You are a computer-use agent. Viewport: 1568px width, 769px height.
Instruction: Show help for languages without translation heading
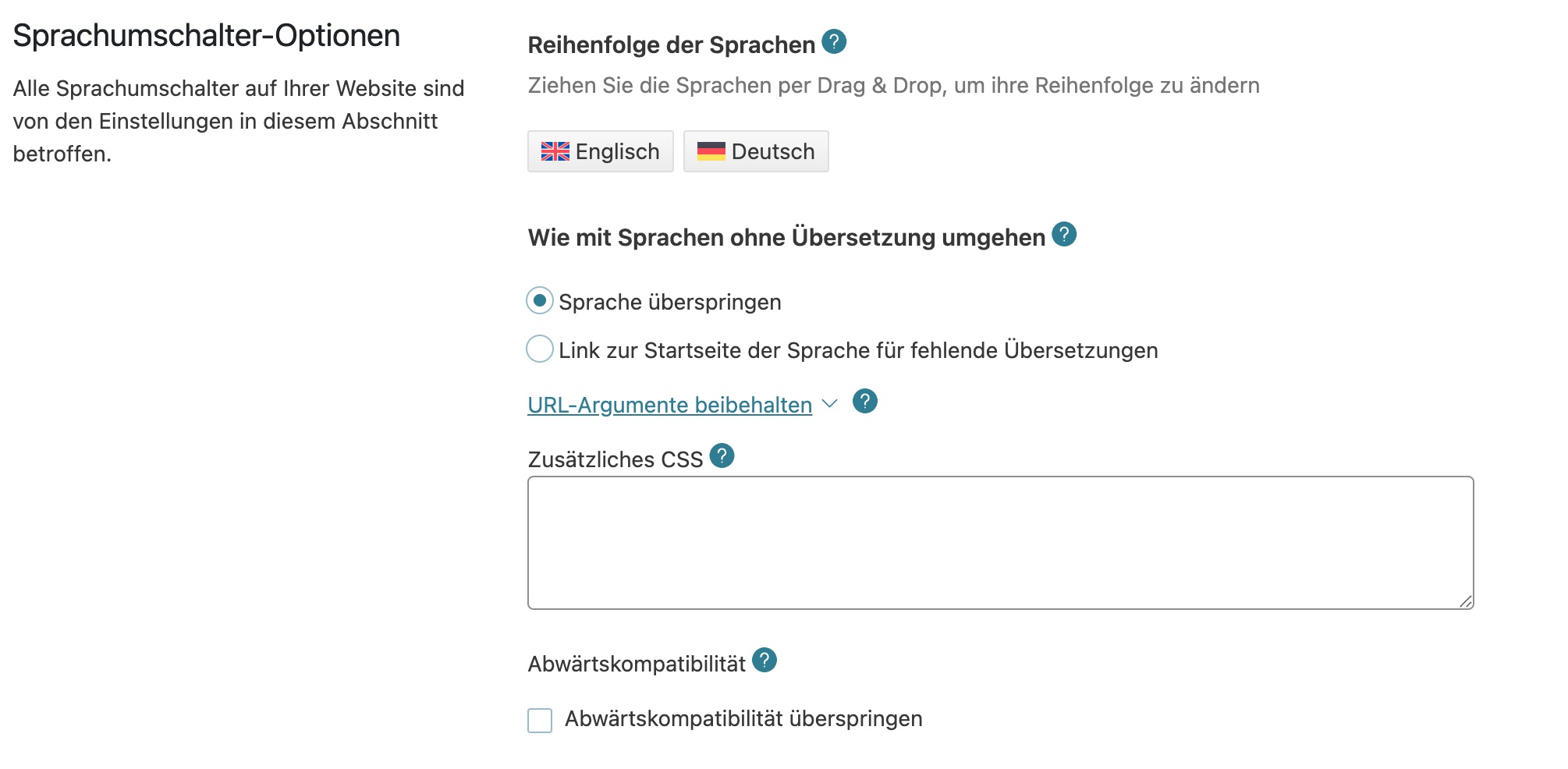pos(1064,234)
